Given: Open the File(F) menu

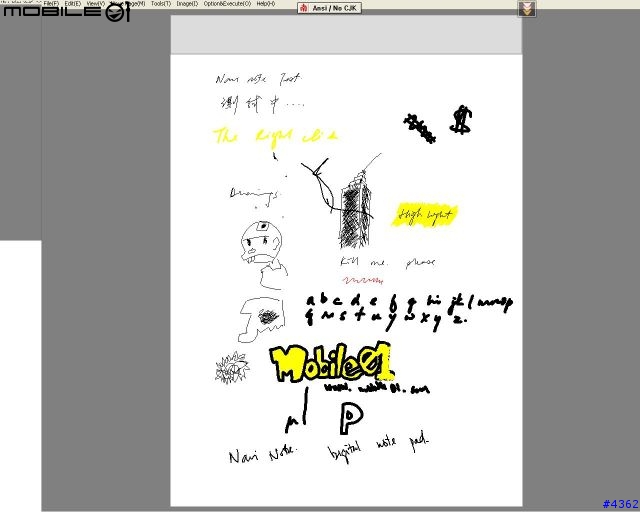Looking at the screenshot, I should (51, 4).
